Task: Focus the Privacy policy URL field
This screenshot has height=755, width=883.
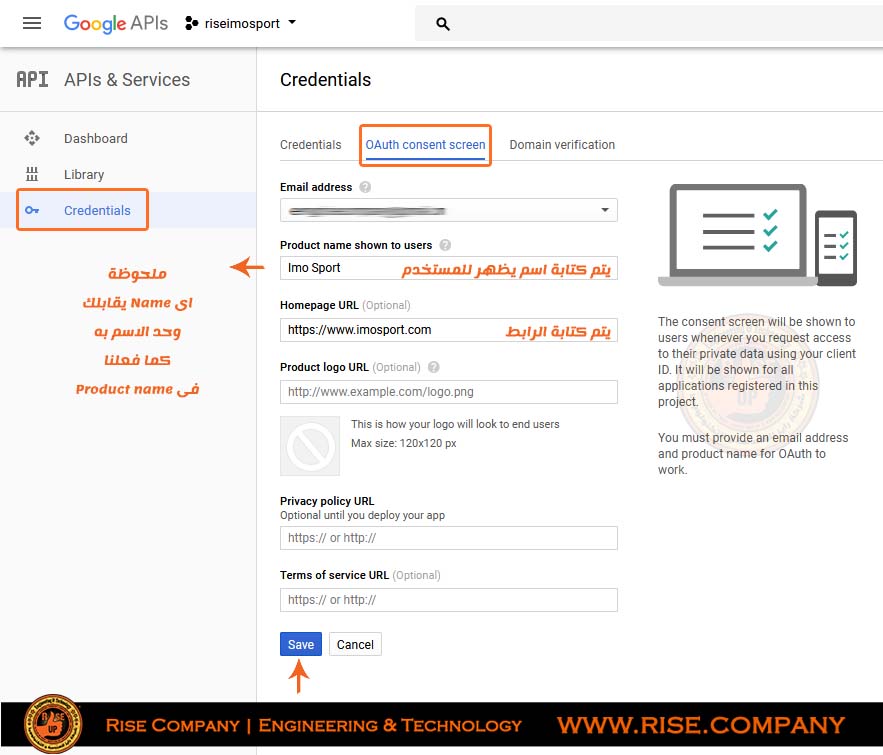Action: pyautogui.click(x=448, y=538)
